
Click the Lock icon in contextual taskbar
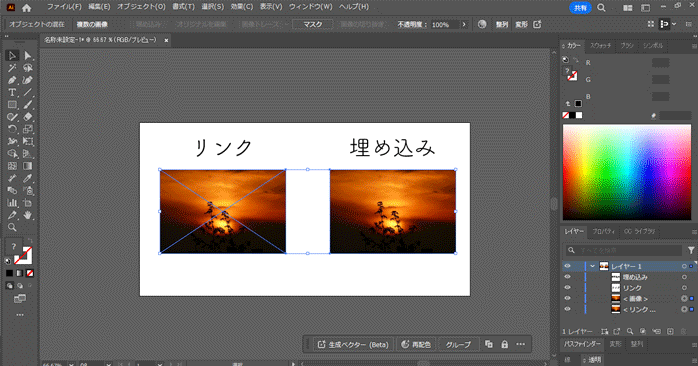504,344
